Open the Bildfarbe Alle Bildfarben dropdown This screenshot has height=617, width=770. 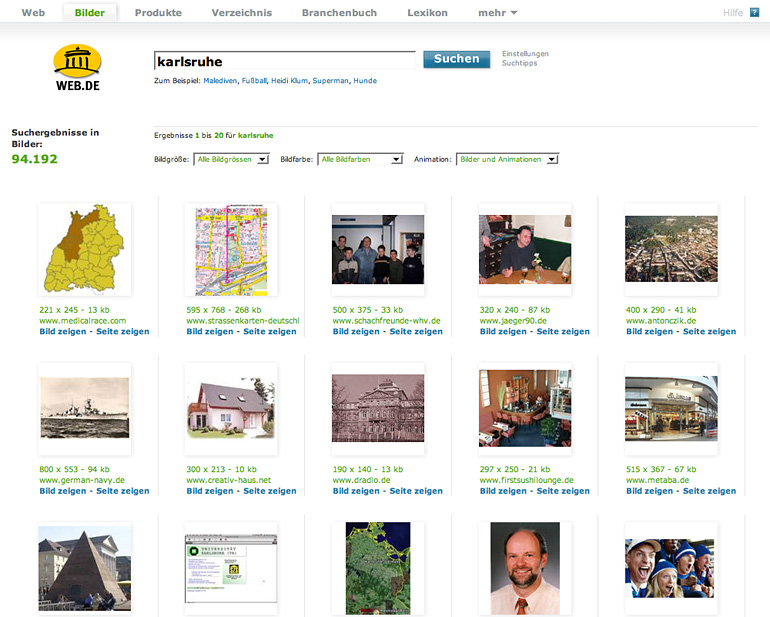click(360, 159)
